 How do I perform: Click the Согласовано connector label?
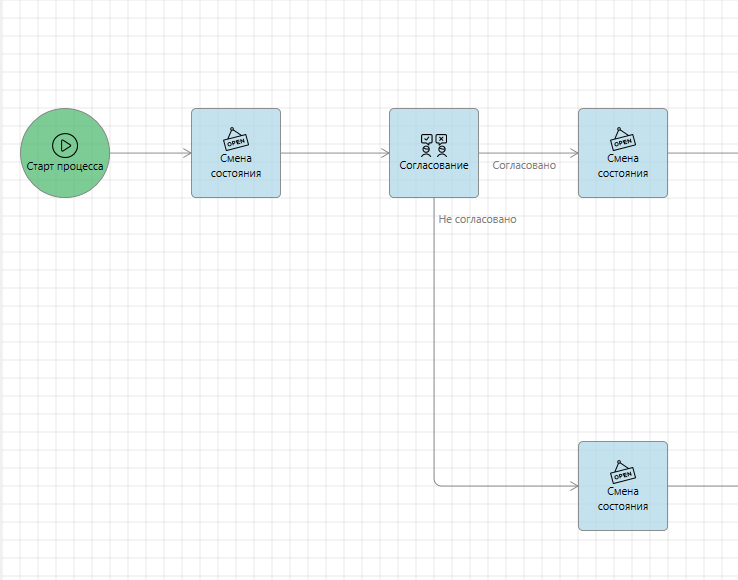pyautogui.click(x=524, y=165)
